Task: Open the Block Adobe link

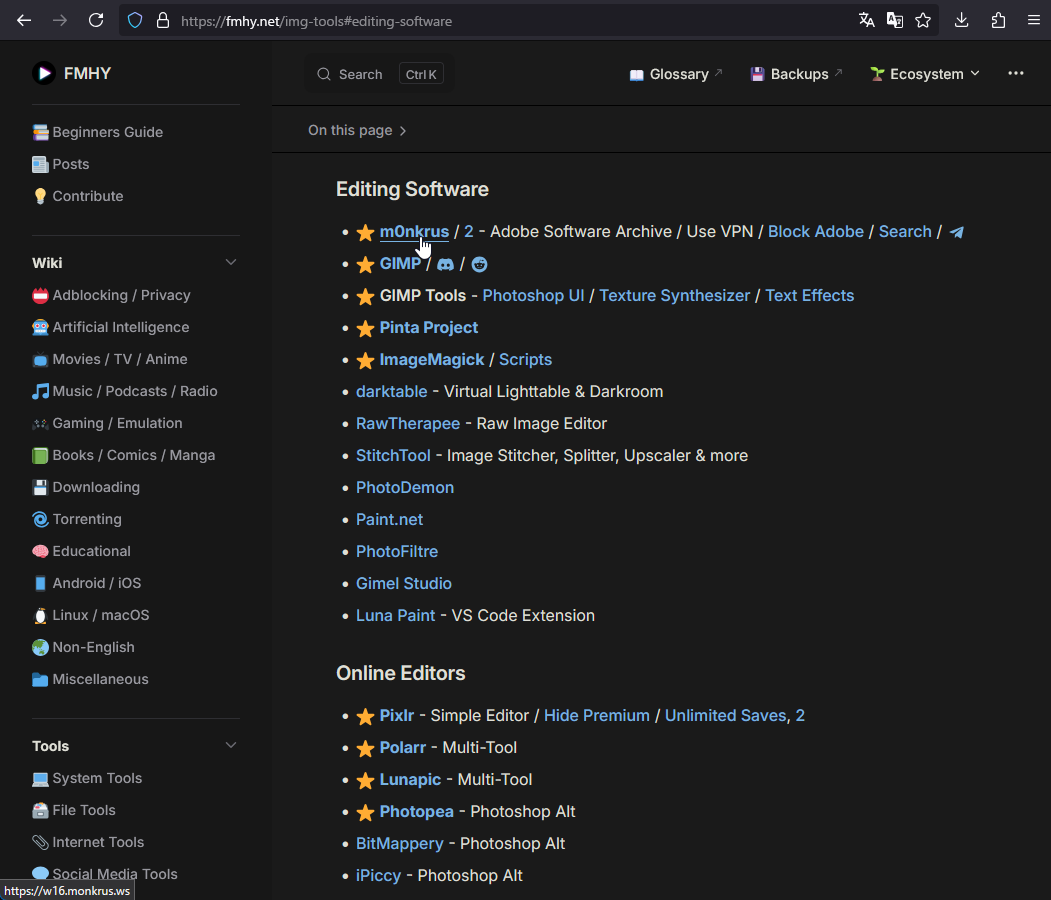Action: (816, 232)
